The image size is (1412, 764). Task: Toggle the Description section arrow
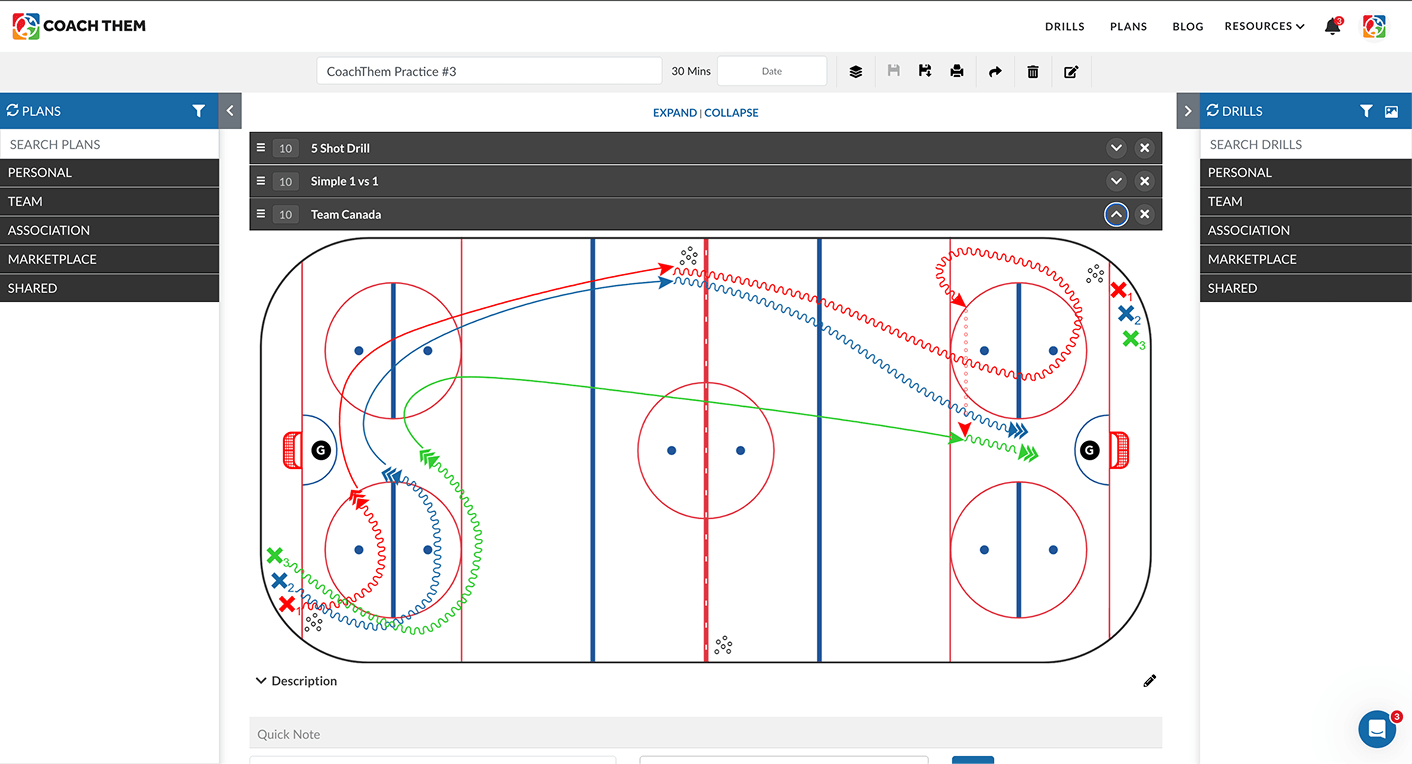tap(261, 681)
